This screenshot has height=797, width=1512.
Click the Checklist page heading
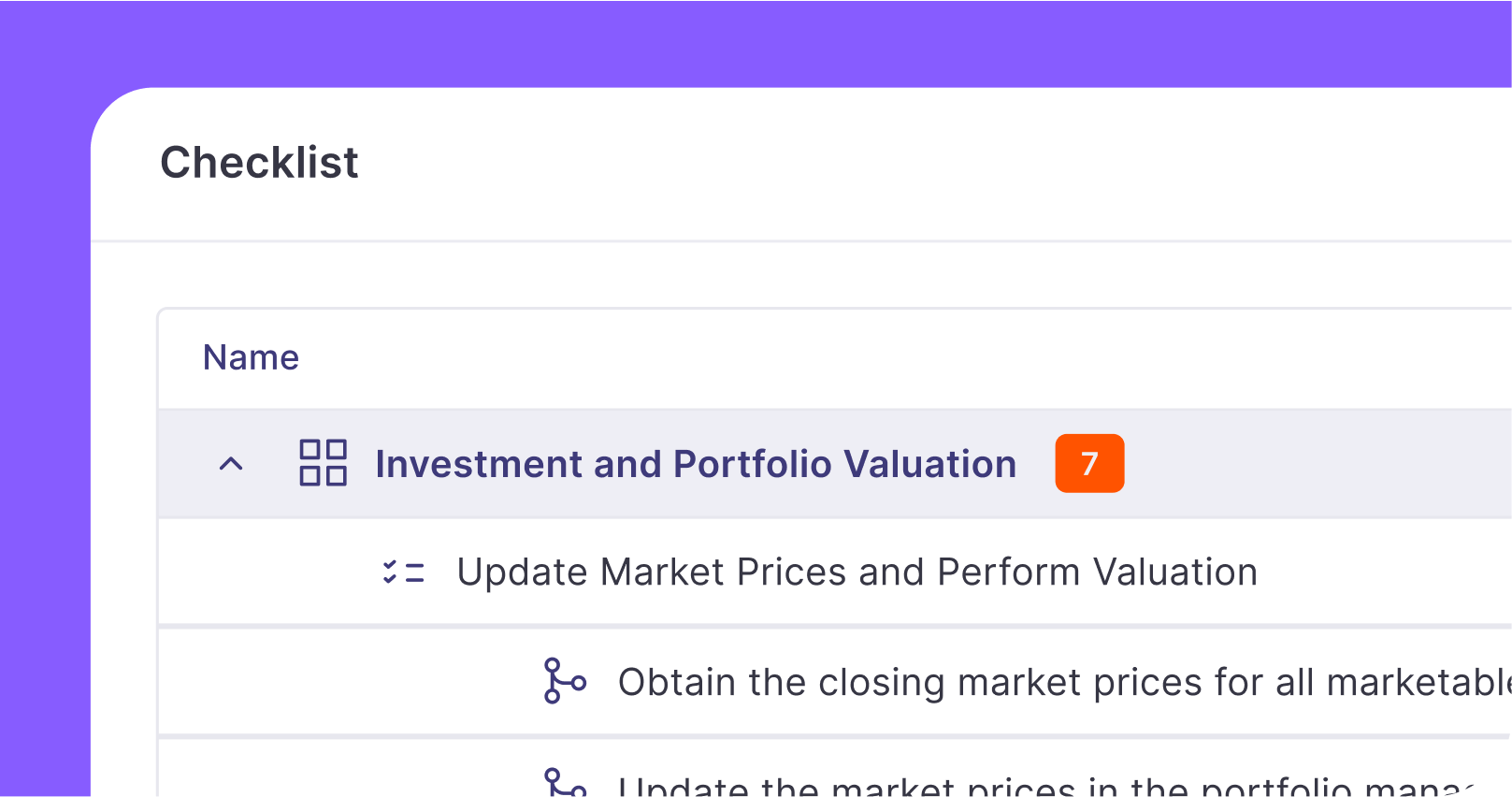[259, 163]
